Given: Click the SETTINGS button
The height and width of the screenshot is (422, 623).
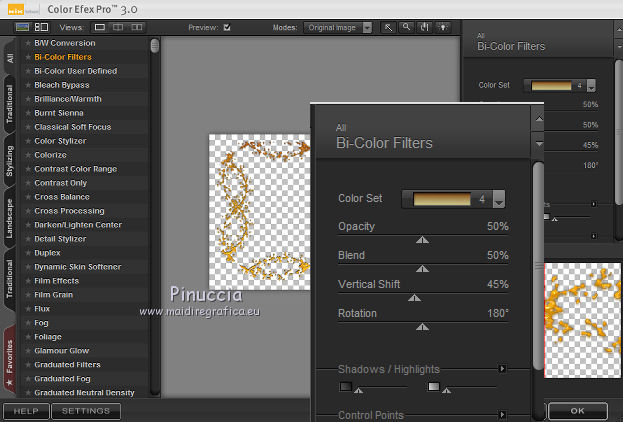Looking at the screenshot, I should 86,411.
